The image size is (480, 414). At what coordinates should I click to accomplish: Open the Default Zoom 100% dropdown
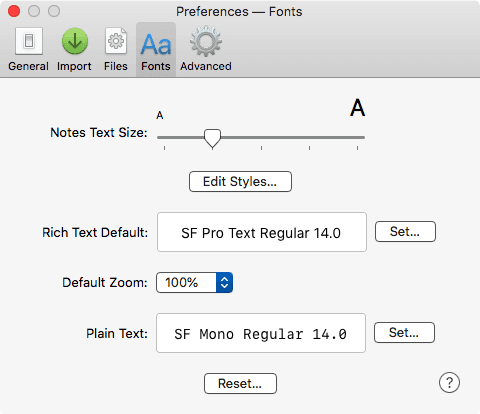(x=194, y=283)
